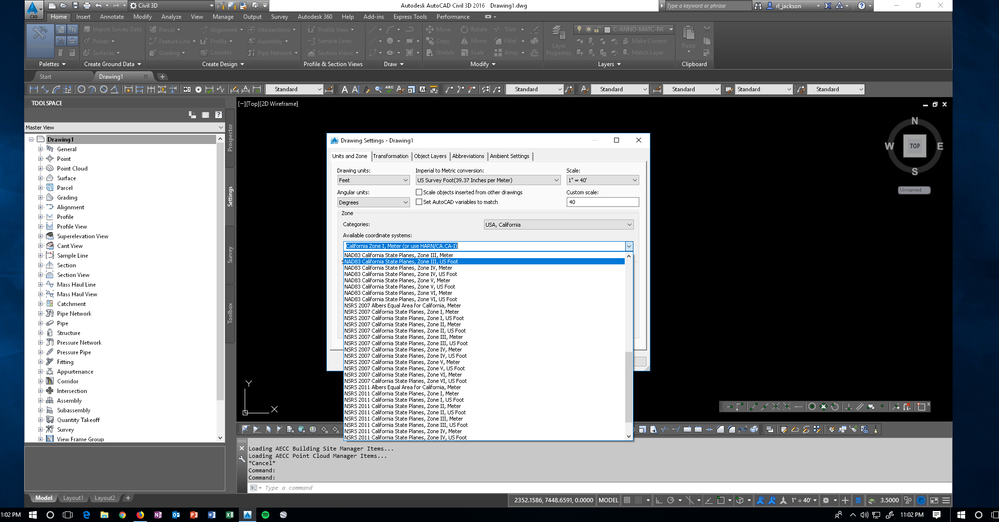This screenshot has width=999, height=522.
Task: Click the Layer Properties icon in ribbon
Action: [558, 33]
